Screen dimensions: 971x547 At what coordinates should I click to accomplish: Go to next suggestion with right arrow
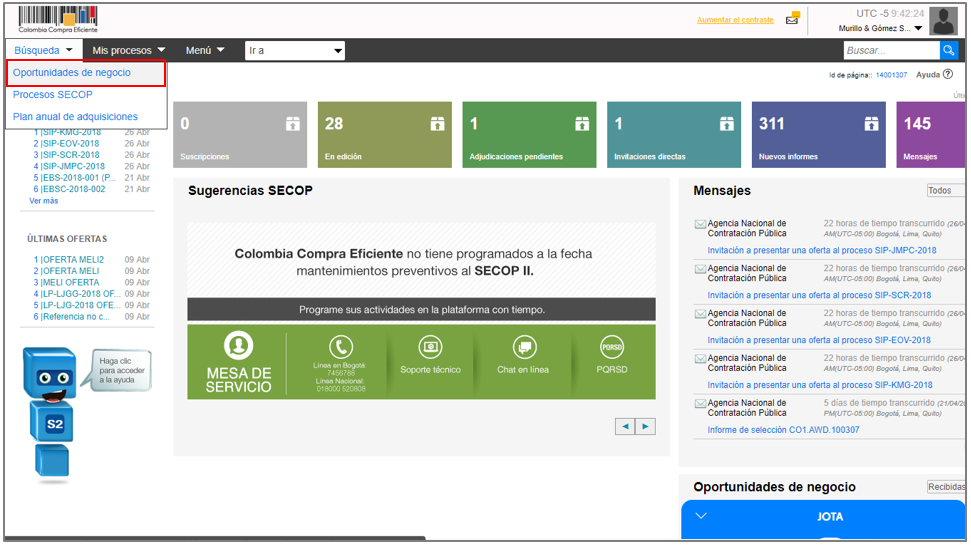pyautogui.click(x=645, y=426)
